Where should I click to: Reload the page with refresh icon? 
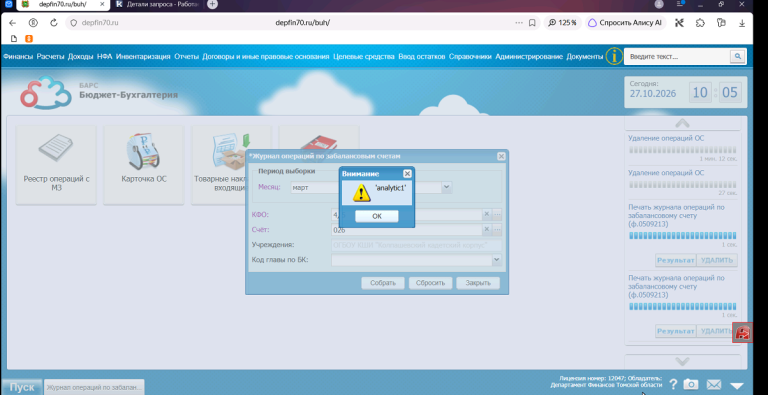tap(54, 23)
